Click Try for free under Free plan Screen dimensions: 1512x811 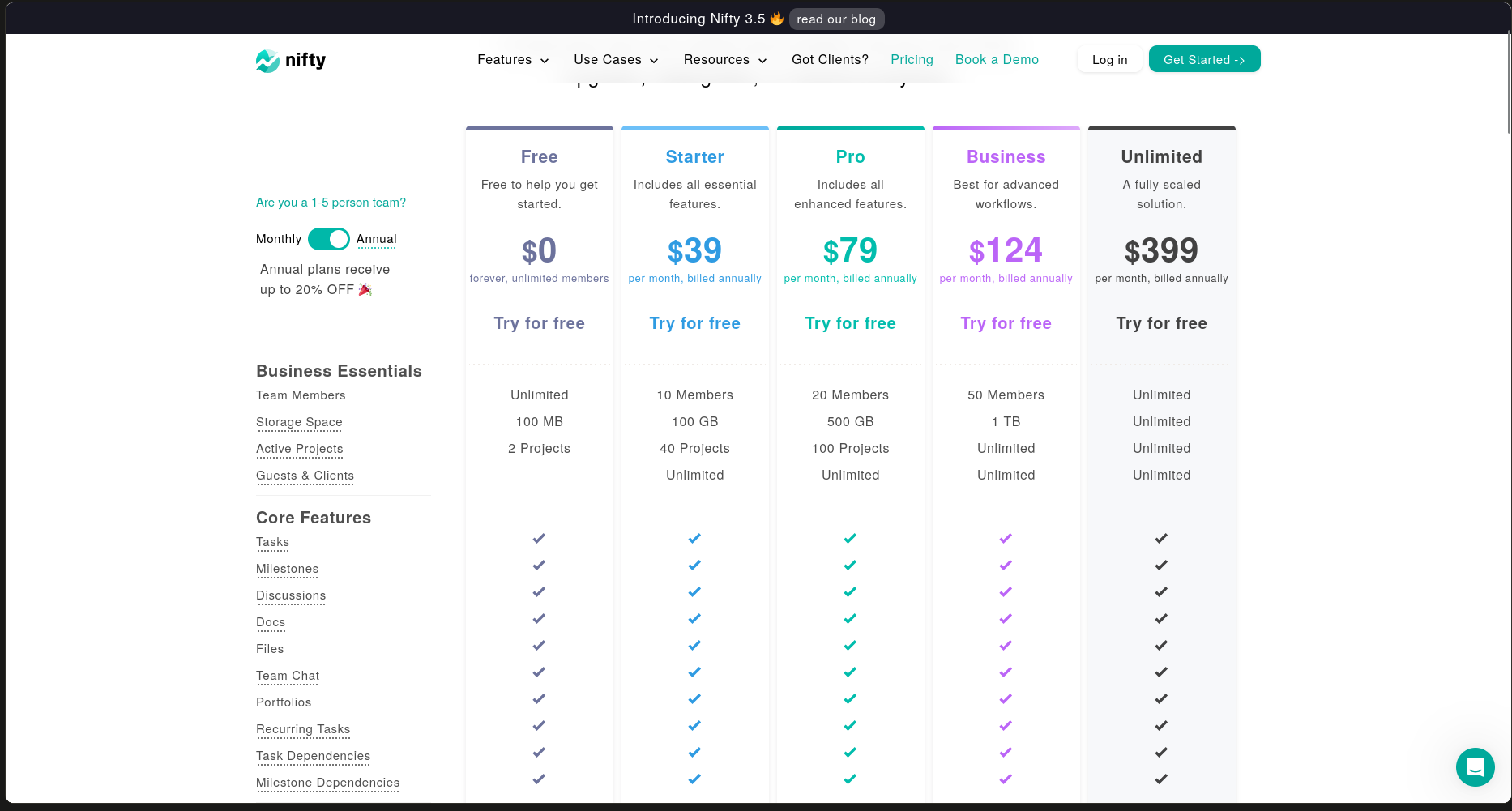click(540, 324)
